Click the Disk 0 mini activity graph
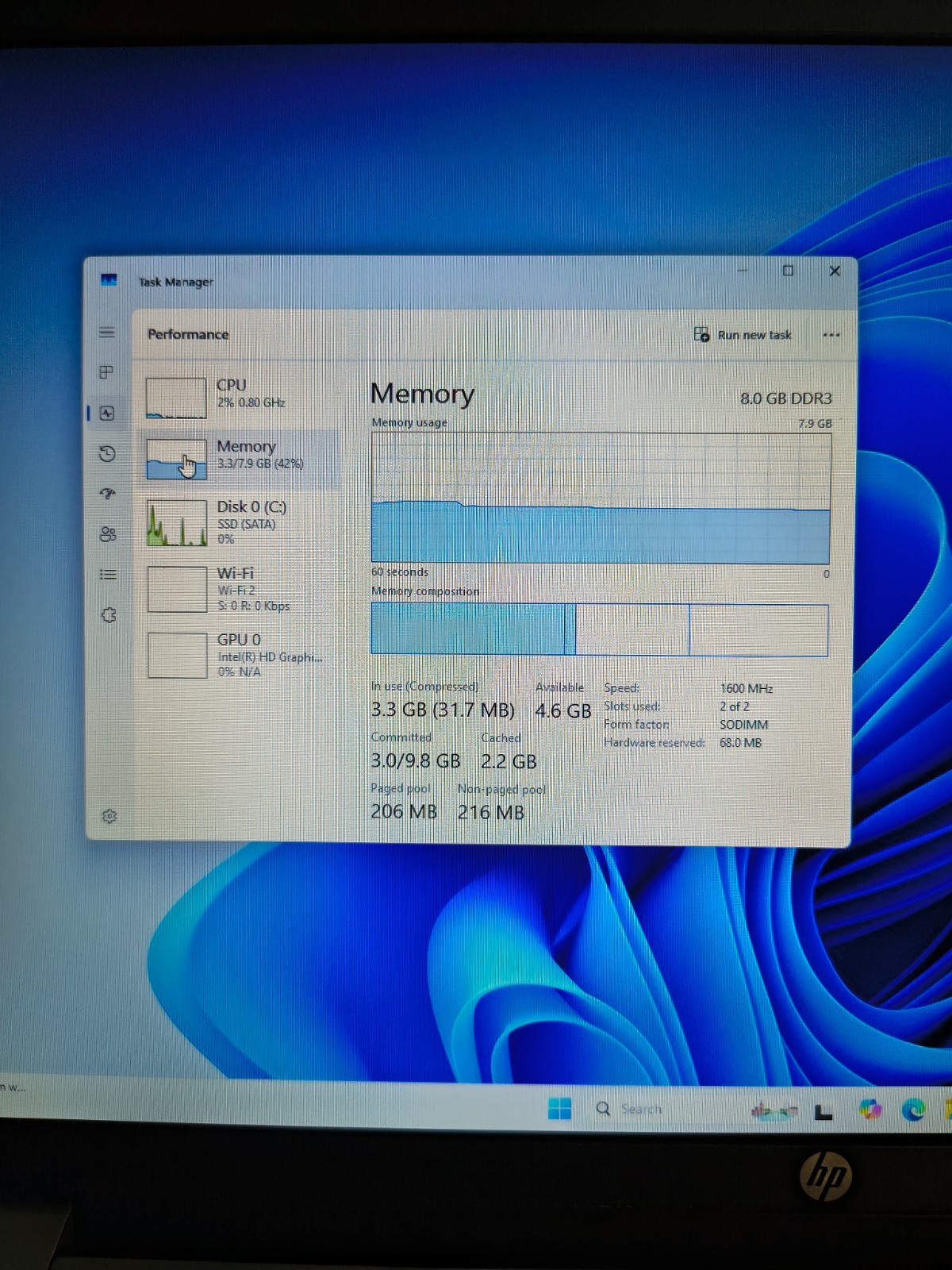 tap(177, 523)
